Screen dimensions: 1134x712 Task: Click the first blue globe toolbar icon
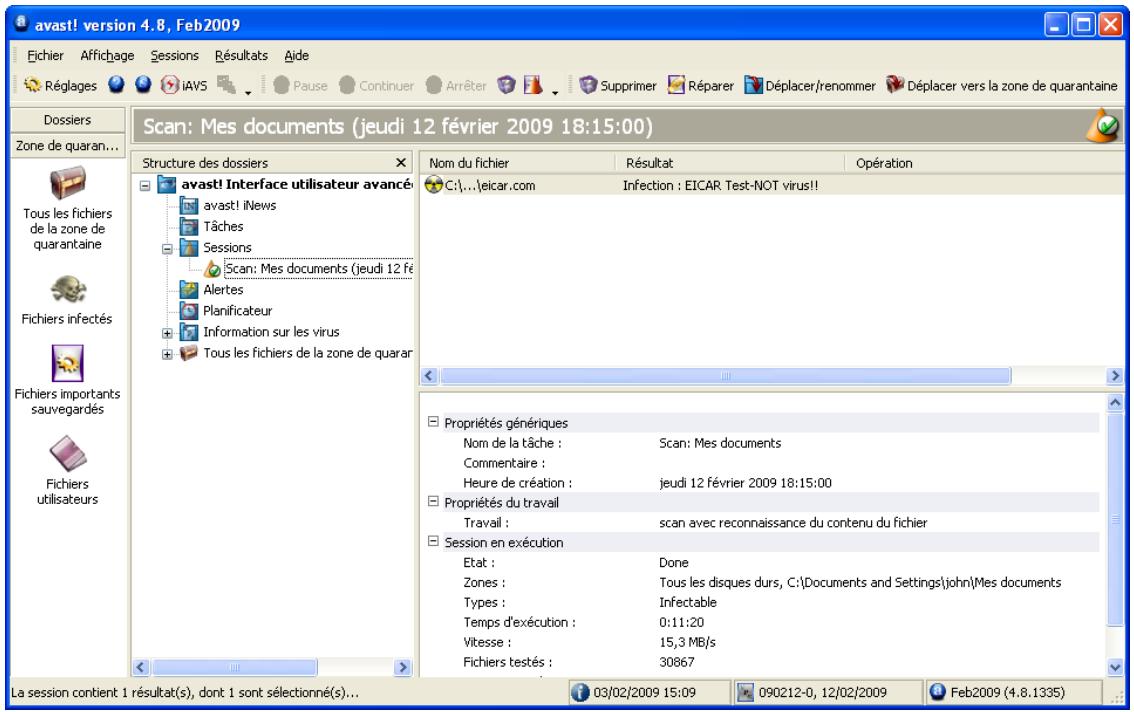tap(116, 85)
